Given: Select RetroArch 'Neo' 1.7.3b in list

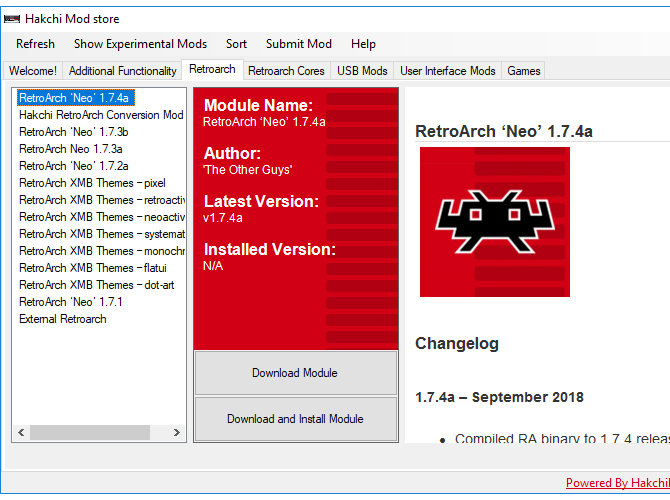Looking at the screenshot, I should click(74, 132).
